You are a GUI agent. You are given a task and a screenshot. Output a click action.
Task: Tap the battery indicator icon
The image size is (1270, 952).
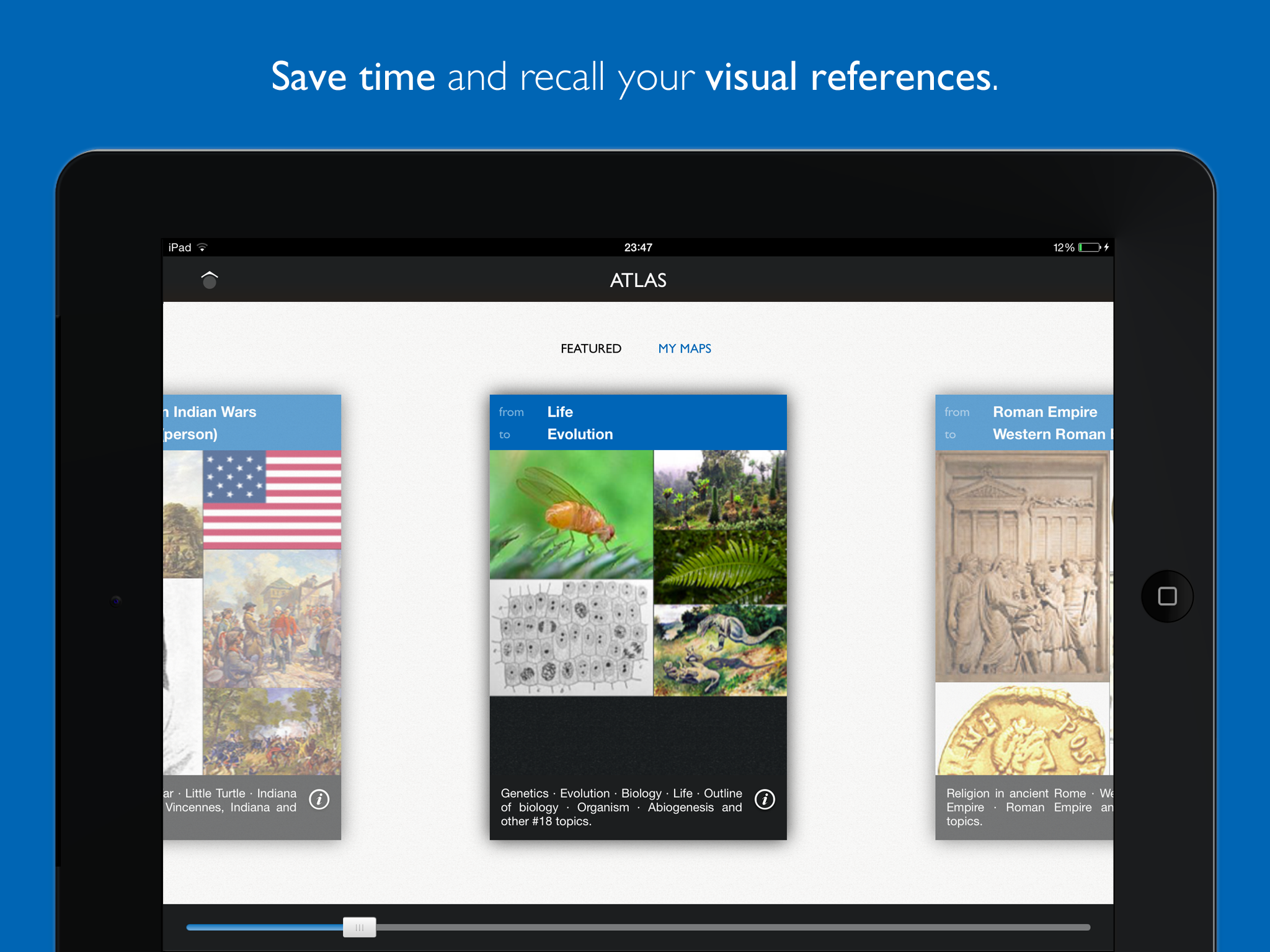click(1089, 247)
